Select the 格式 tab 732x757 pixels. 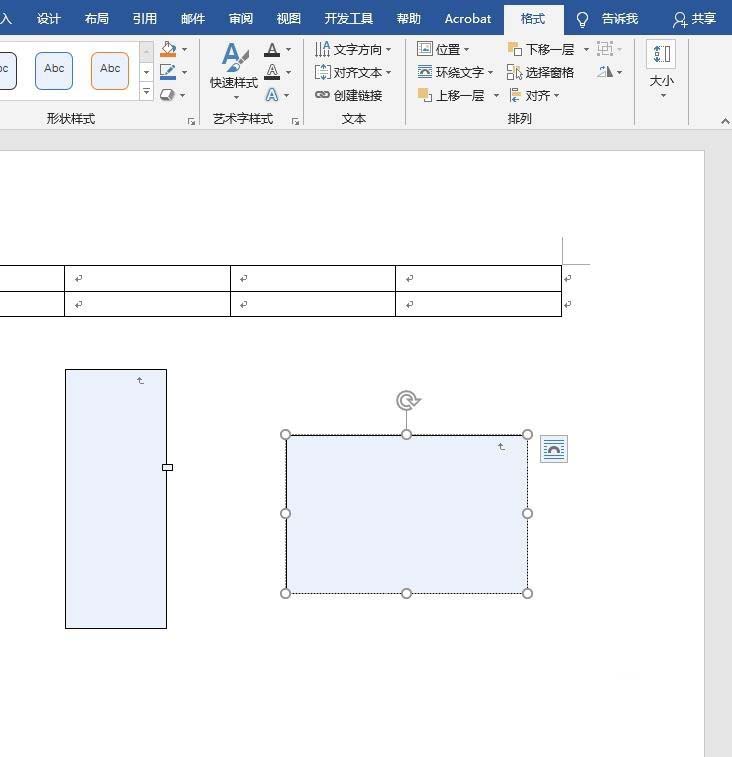[533, 19]
